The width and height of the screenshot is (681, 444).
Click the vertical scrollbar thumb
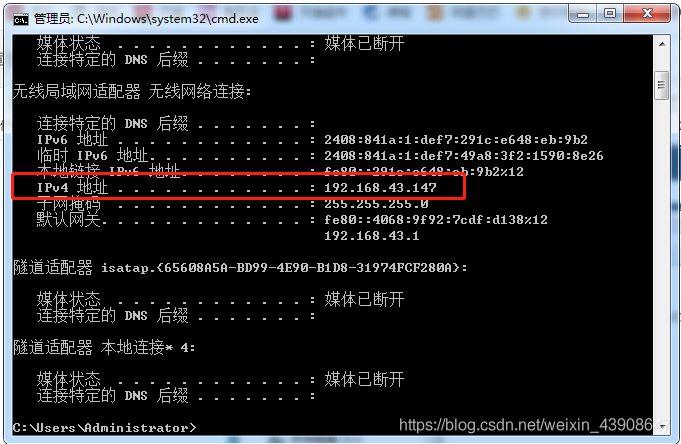tap(661, 85)
